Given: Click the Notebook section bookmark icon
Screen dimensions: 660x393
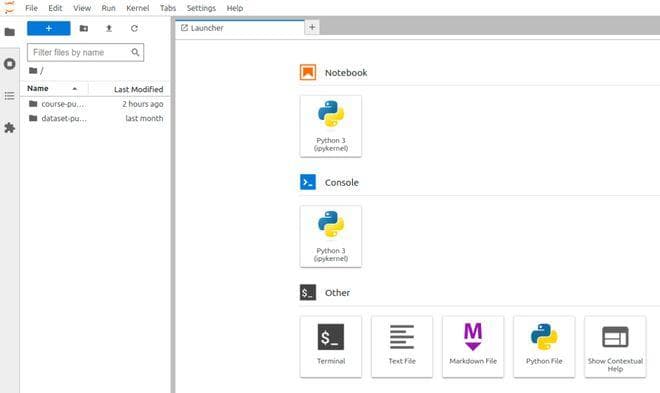Looking at the screenshot, I should click(308, 72).
